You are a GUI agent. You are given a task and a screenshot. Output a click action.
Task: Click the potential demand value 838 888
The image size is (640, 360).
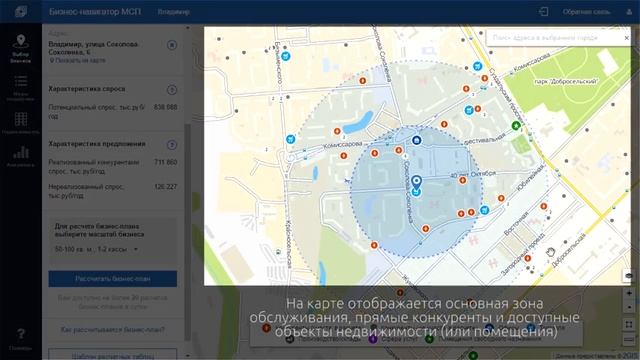165,107
